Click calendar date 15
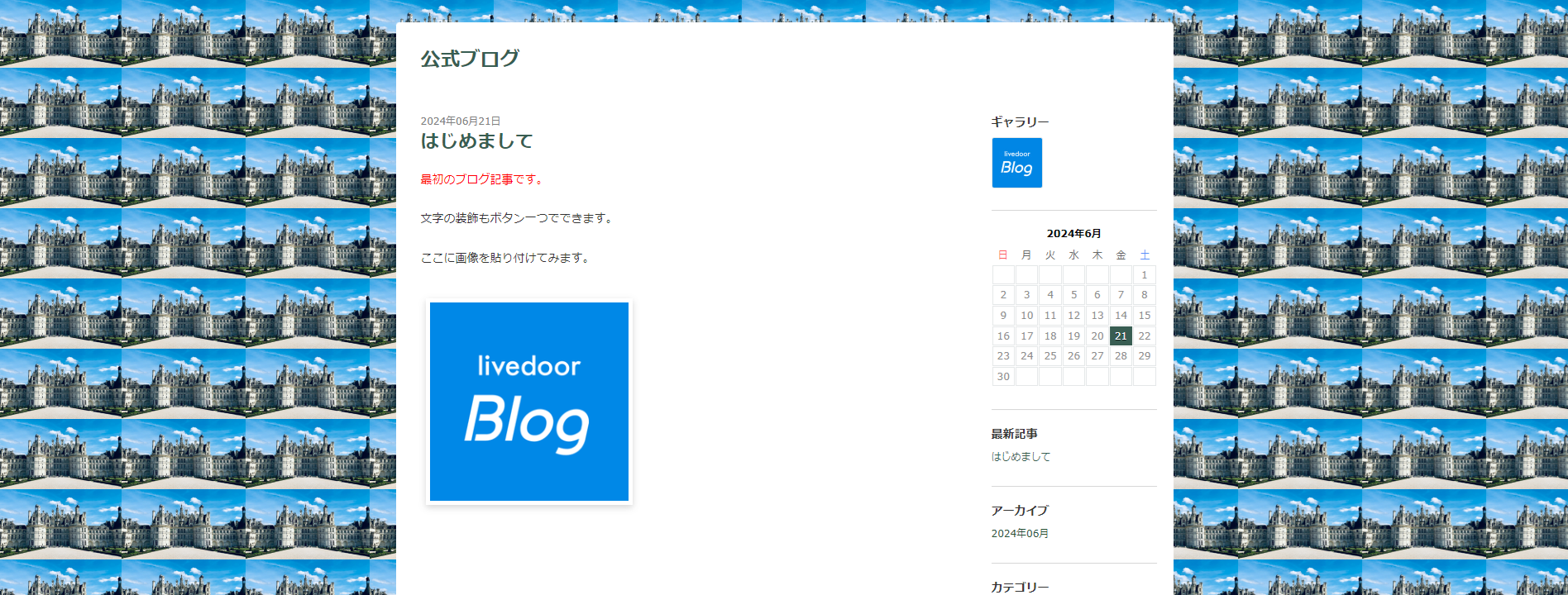The width and height of the screenshot is (1568, 595). click(1145, 315)
